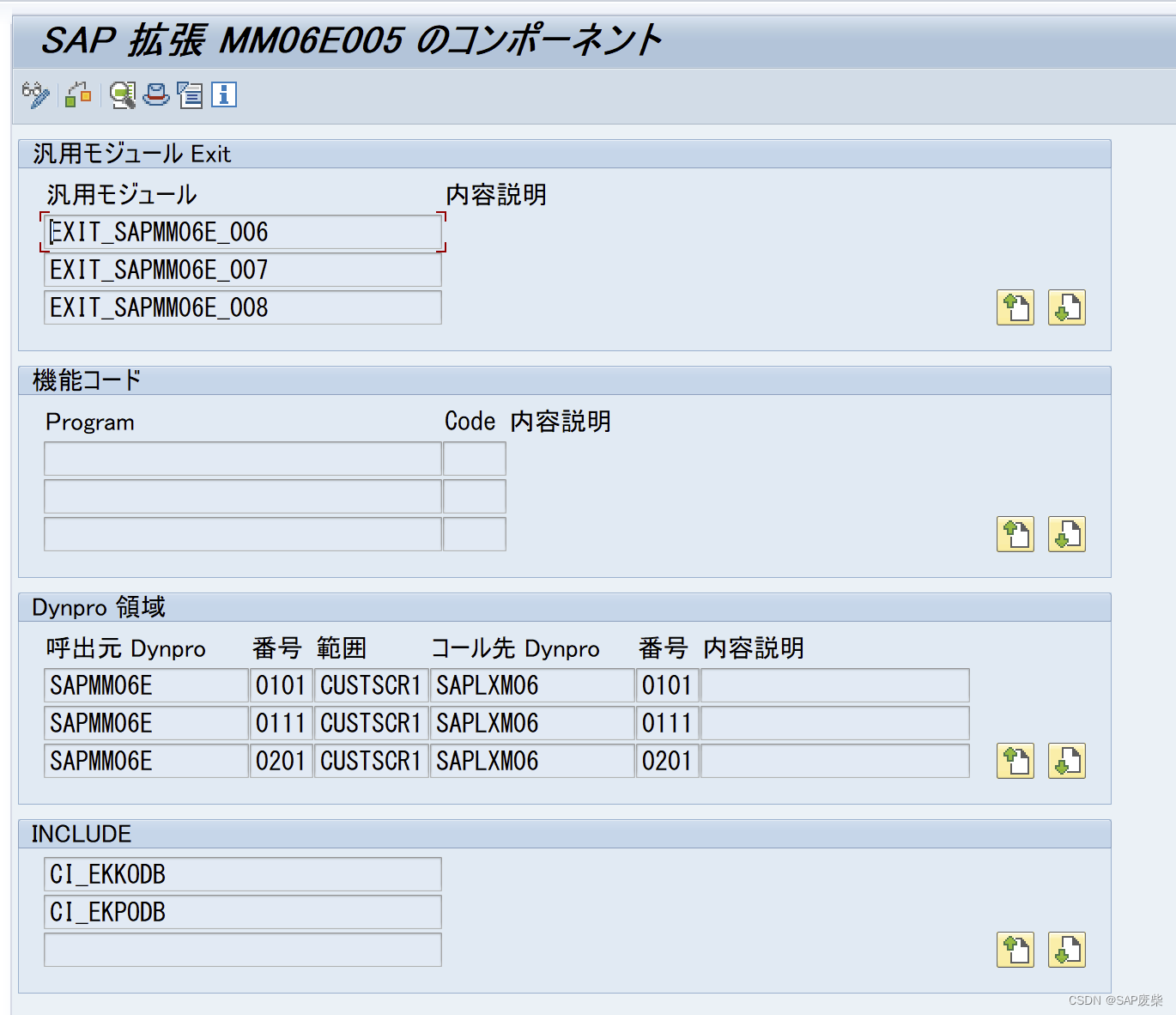
Task: Click the called Dynpro number 0111
Action: click(x=668, y=723)
